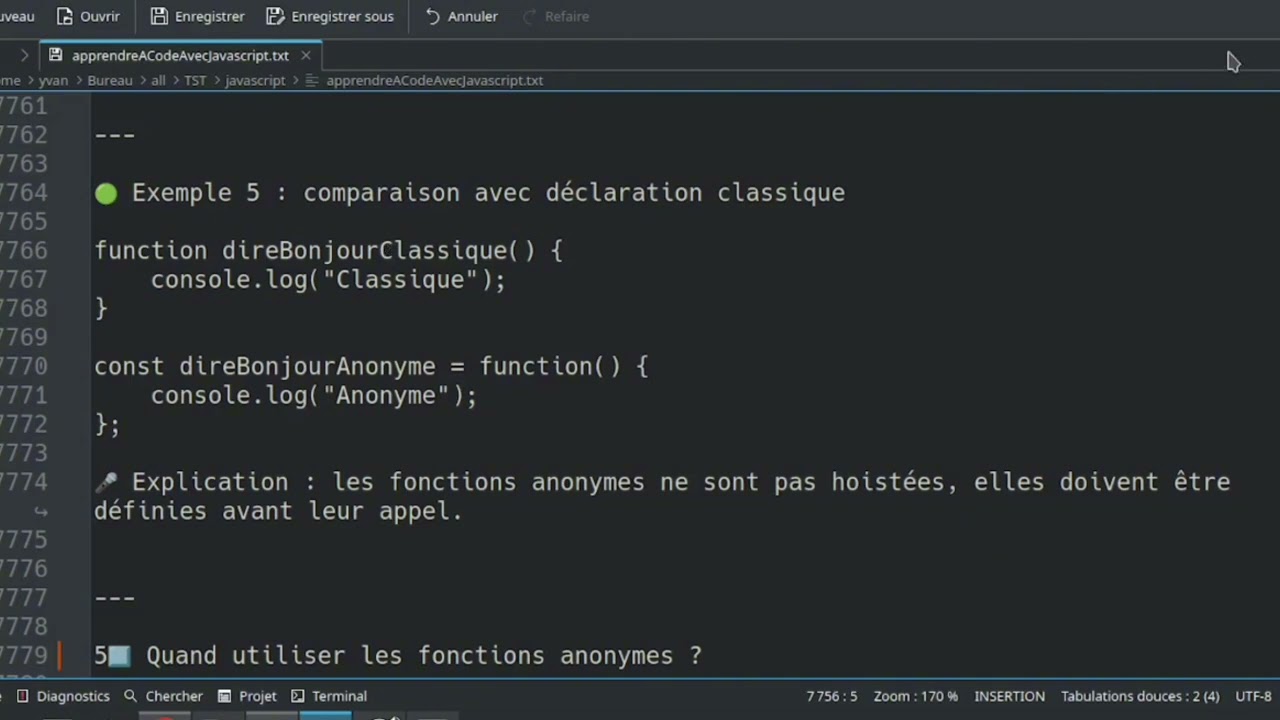The height and width of the screenshot is (720, 1280).
Task: Click the Bureau folder in breadcrumb
Action: (x=110, y=80)
